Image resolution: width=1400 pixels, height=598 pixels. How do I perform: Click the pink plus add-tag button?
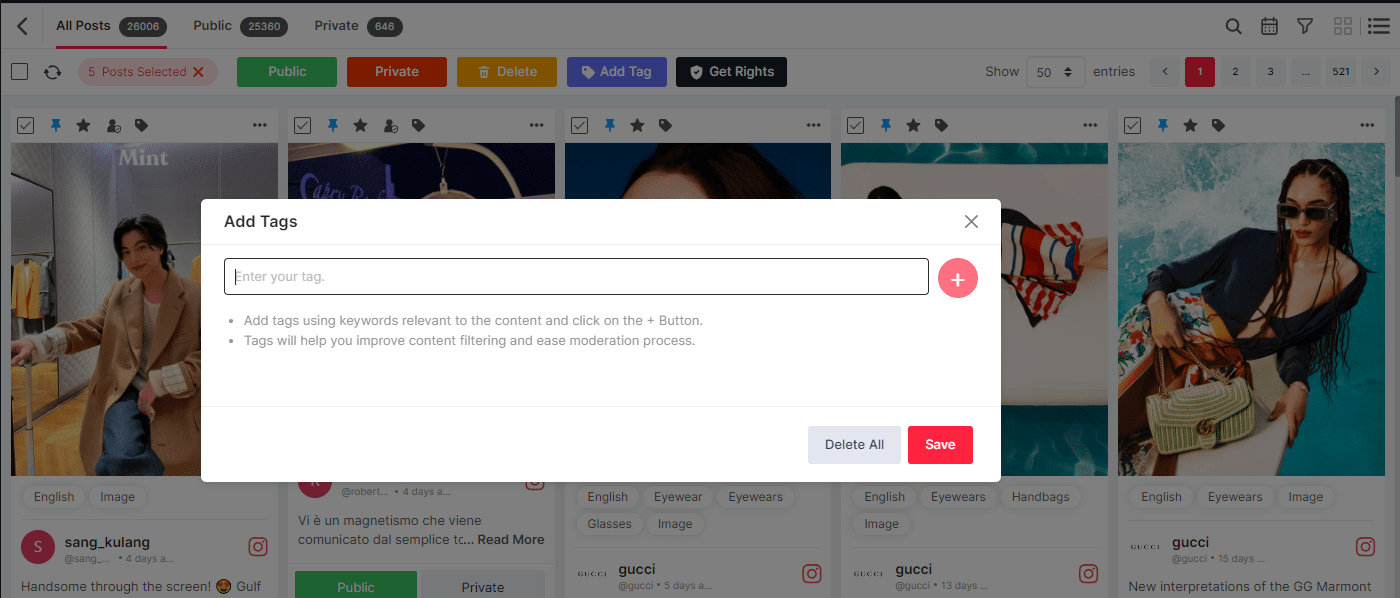tap(957, 278)
